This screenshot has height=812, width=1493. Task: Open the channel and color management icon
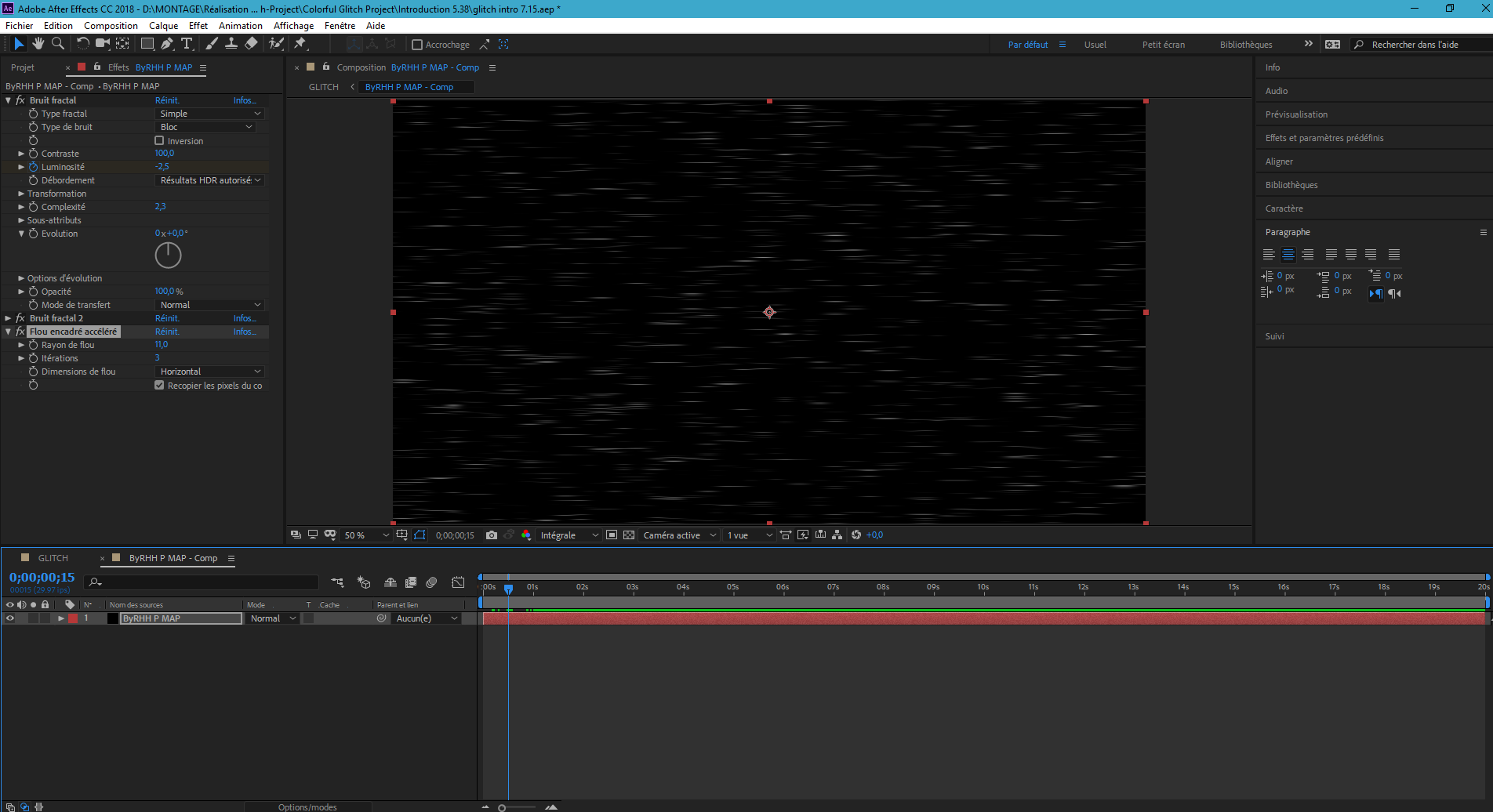click(526, 535)
